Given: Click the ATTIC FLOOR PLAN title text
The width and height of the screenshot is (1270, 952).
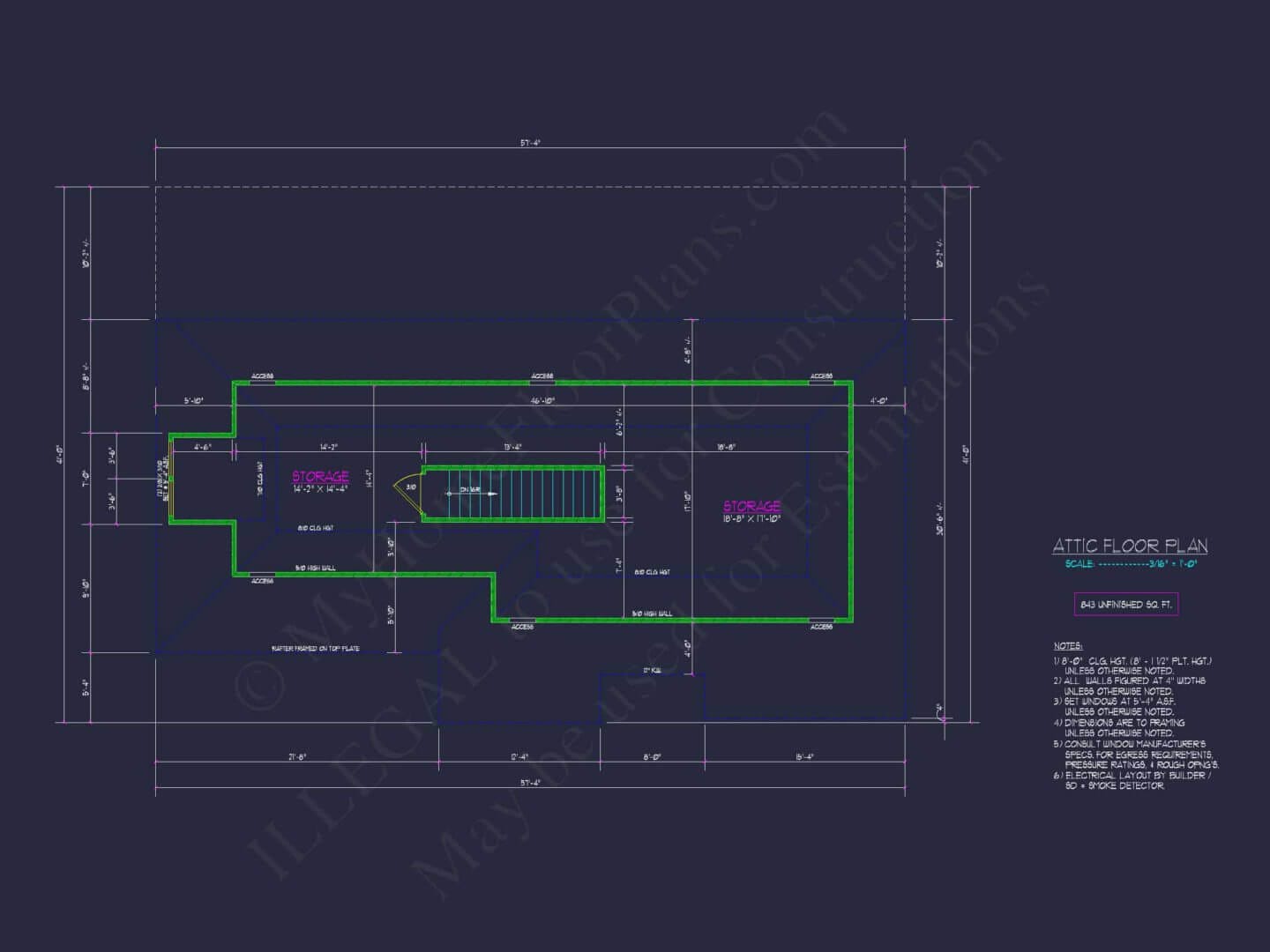Looking at the screenshot, I should tap(1130, 547).
